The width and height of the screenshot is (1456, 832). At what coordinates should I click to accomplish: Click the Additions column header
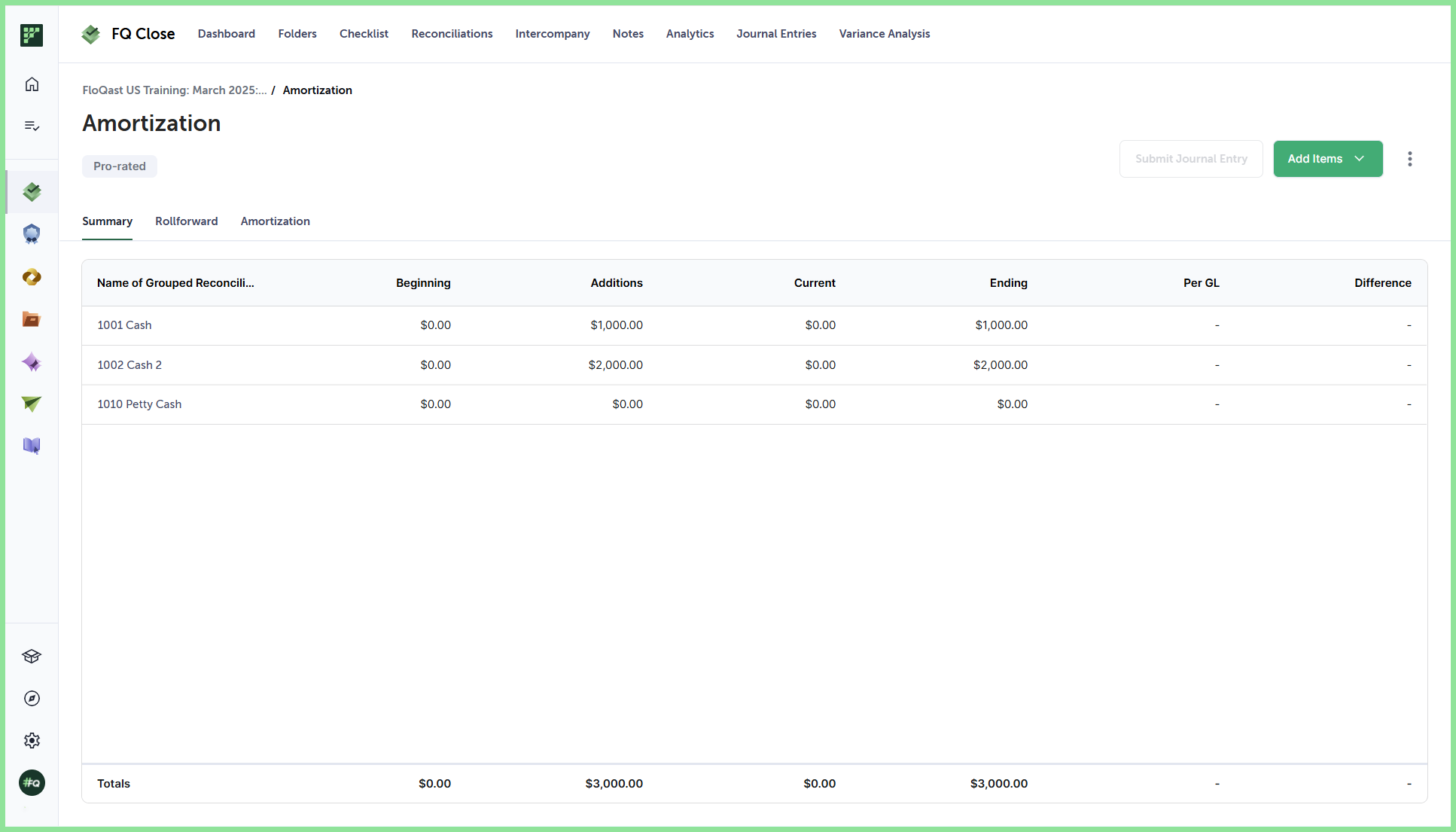[x=617, y=283]
